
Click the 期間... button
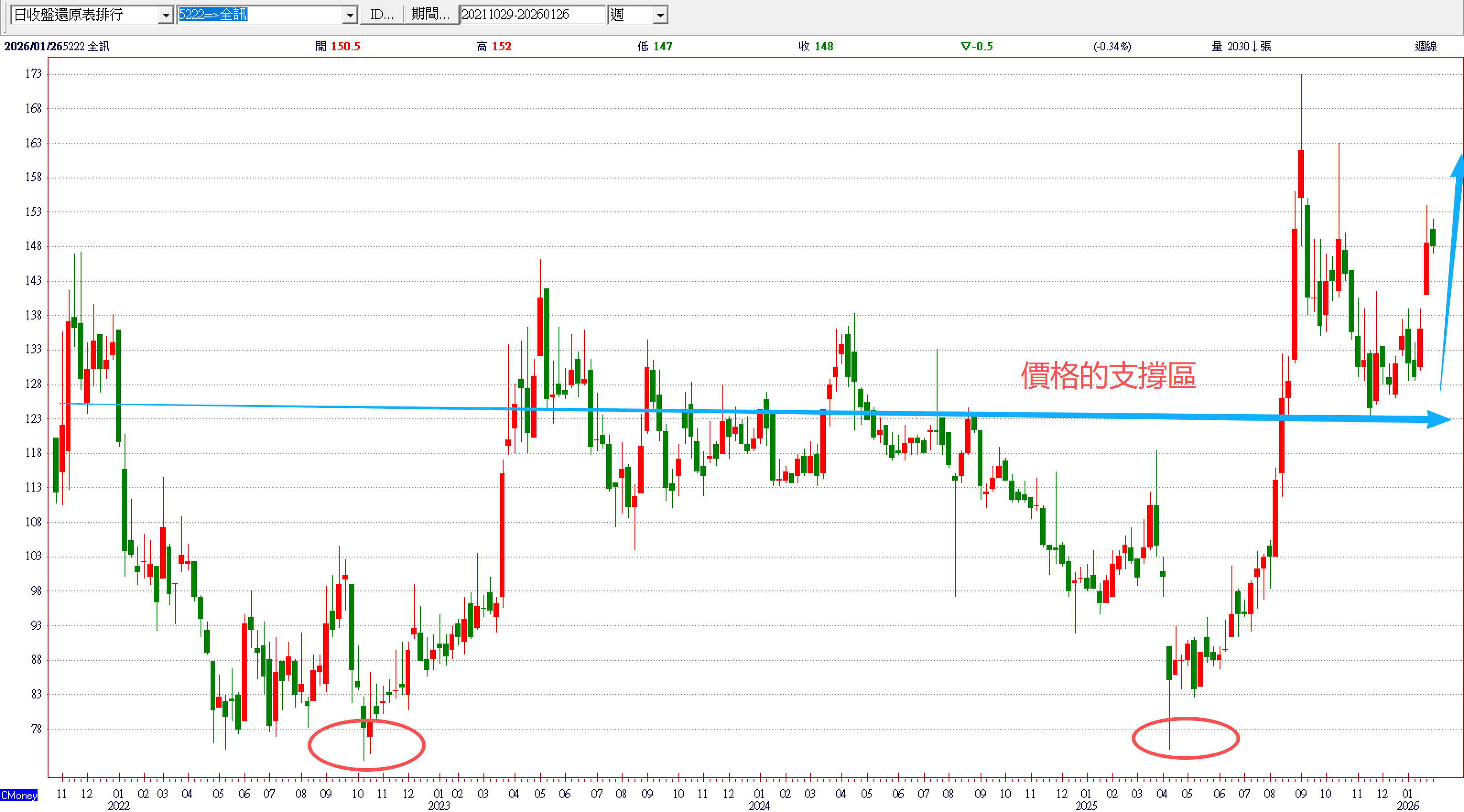pyautogui.click(x=430, y=15)
